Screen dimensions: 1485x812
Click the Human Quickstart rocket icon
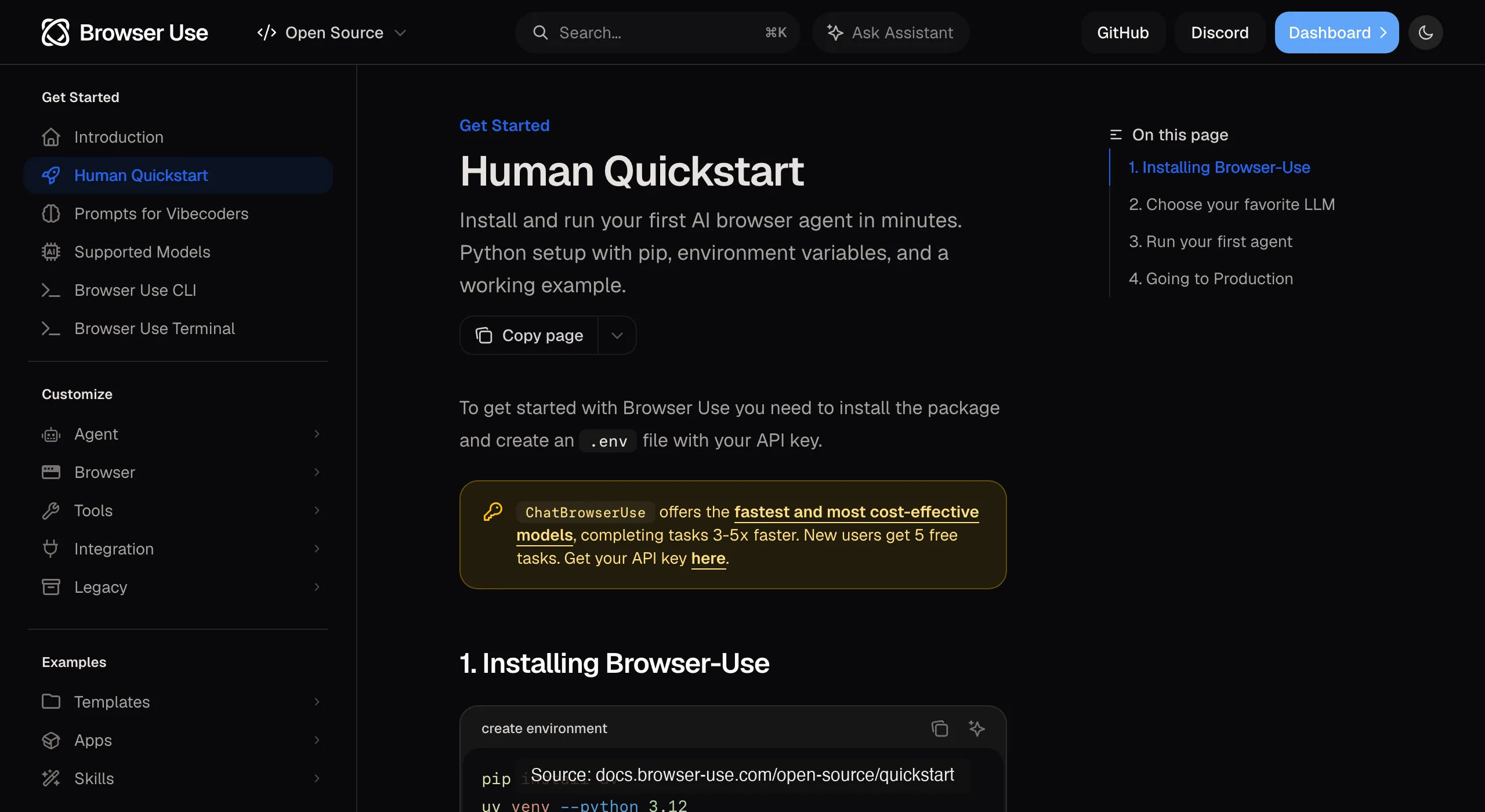51,175
